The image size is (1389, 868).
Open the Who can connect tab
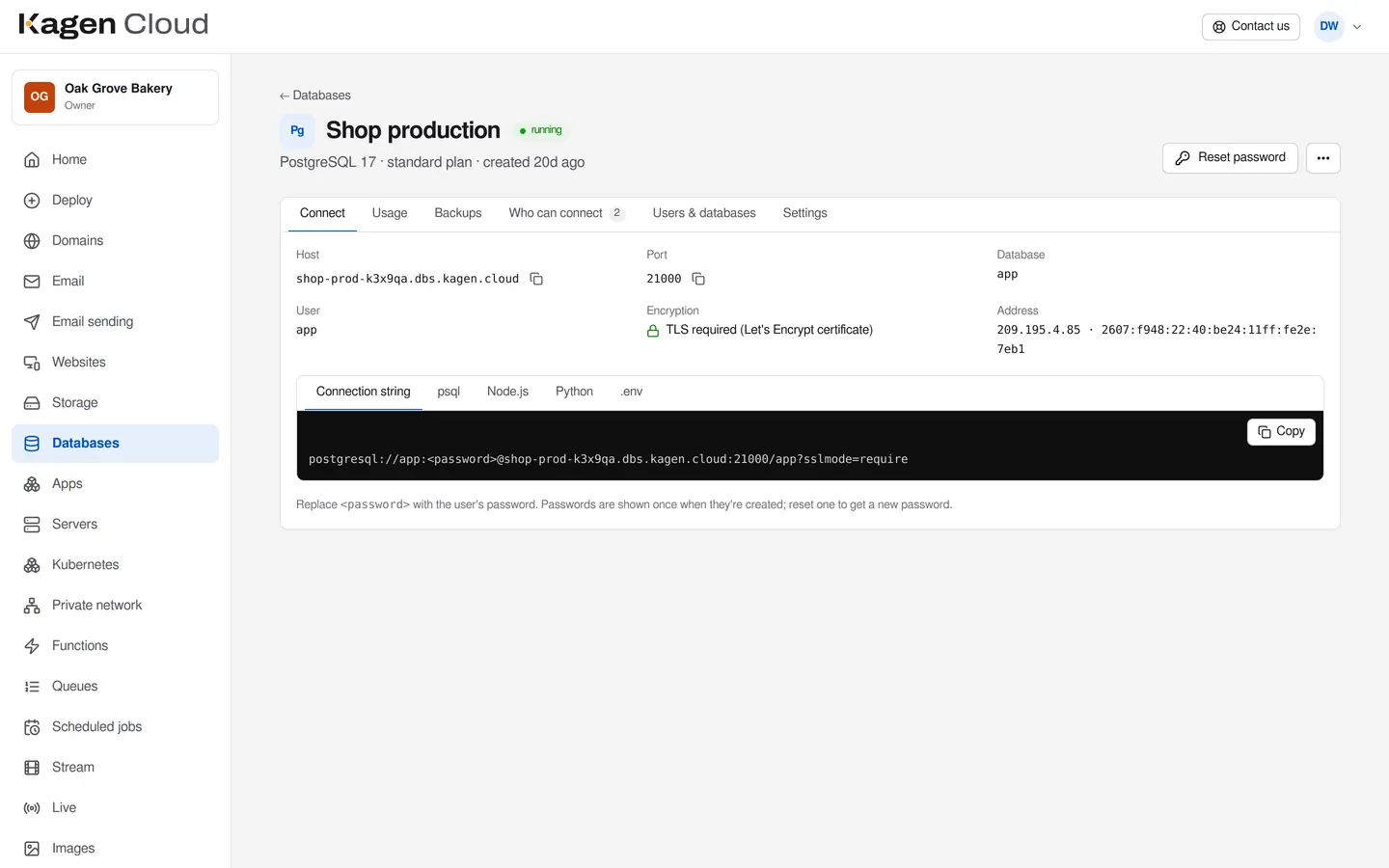[x=567, y=213]
